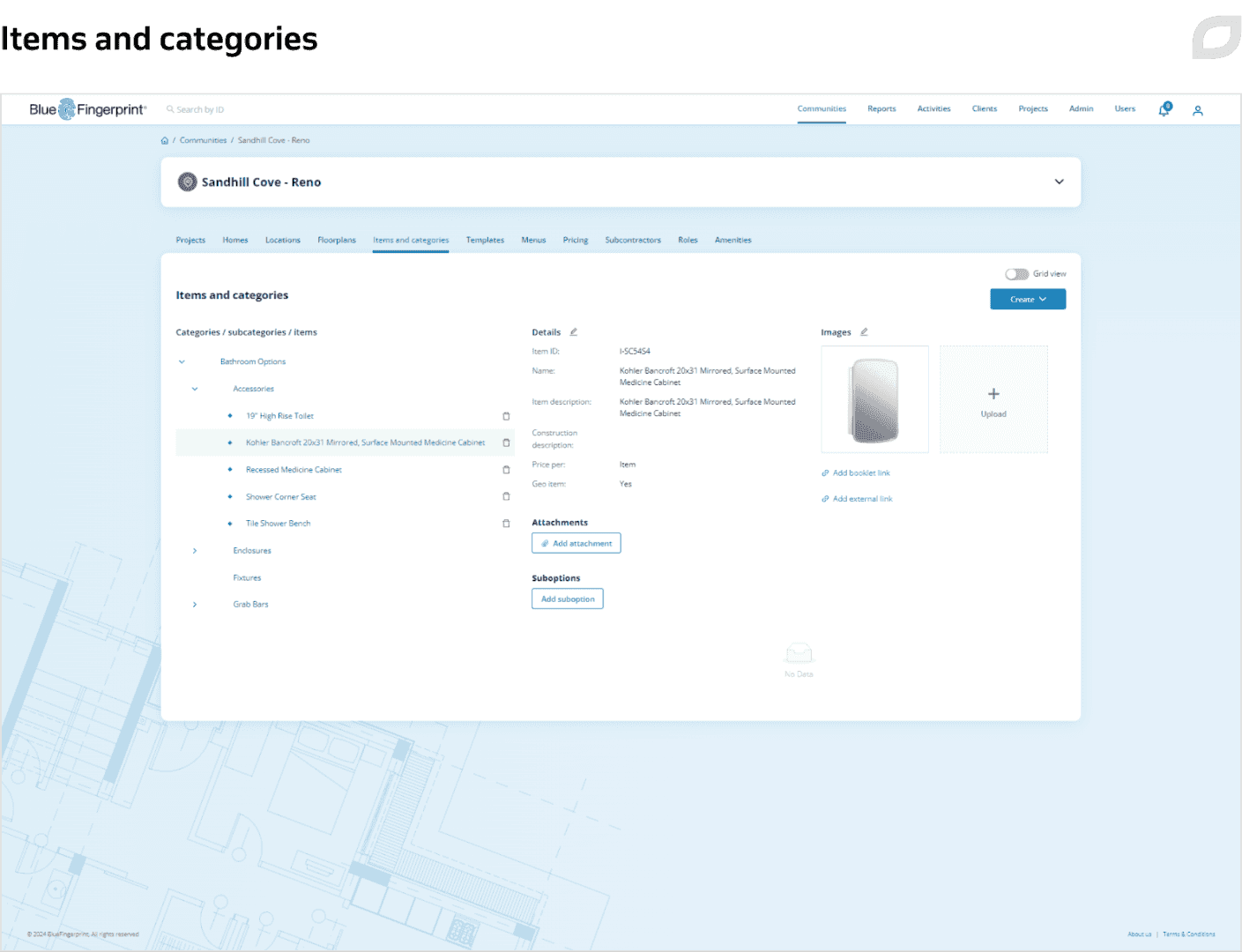Switch to the Homes tab
1242x952 pixels.
click(x=235, y=240)
